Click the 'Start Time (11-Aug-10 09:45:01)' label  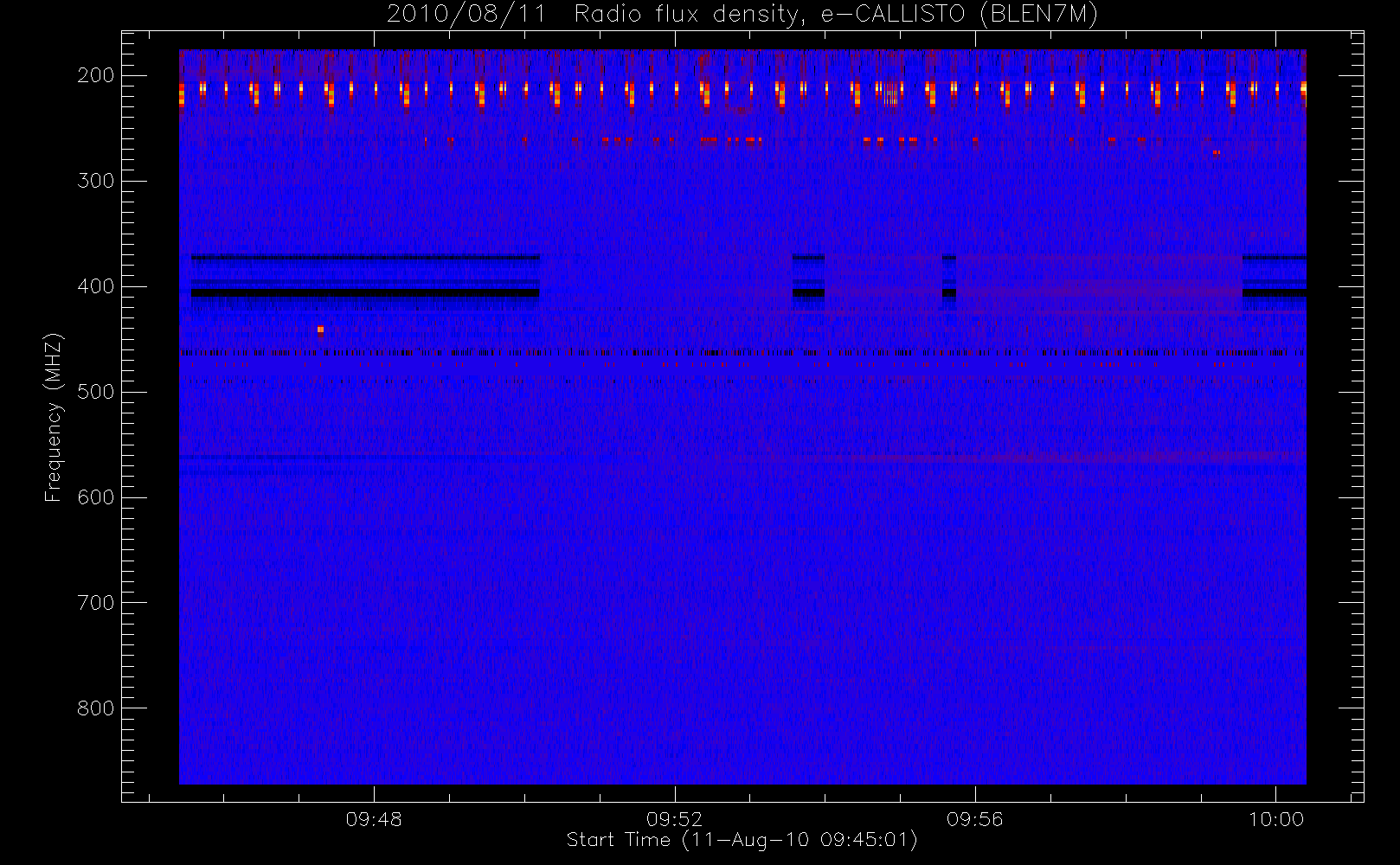(x=742, y=840)
